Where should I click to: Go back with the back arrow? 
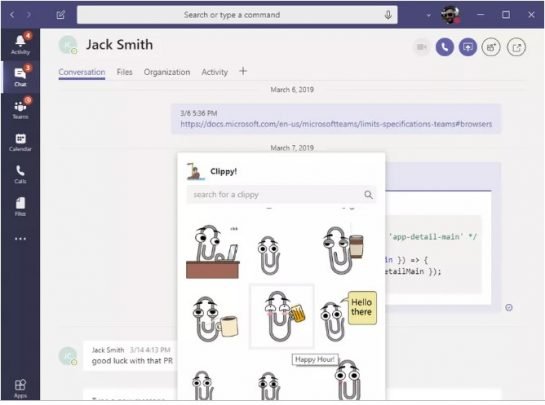click(12, 15)
